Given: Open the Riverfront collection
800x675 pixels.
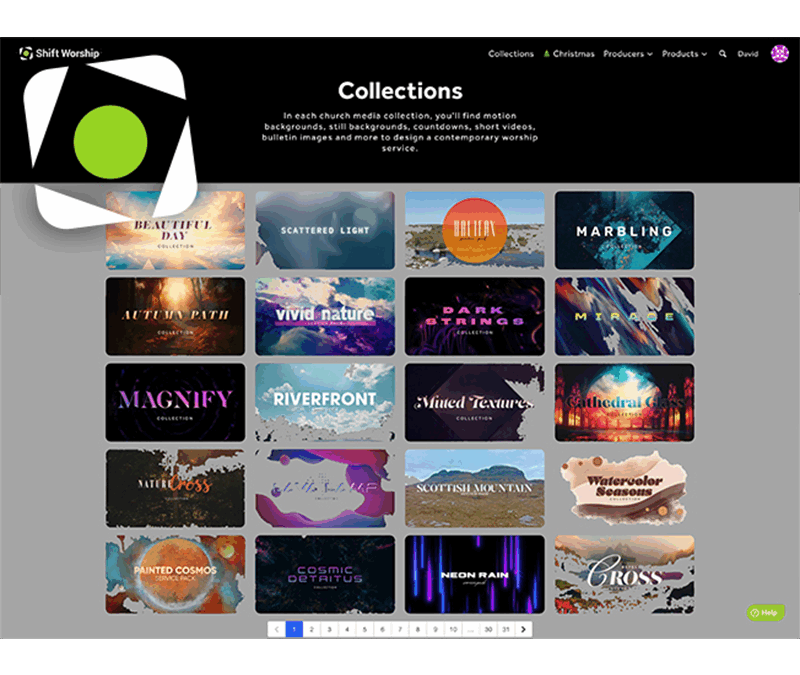Looking at the screenshot, I should point(325,402).
